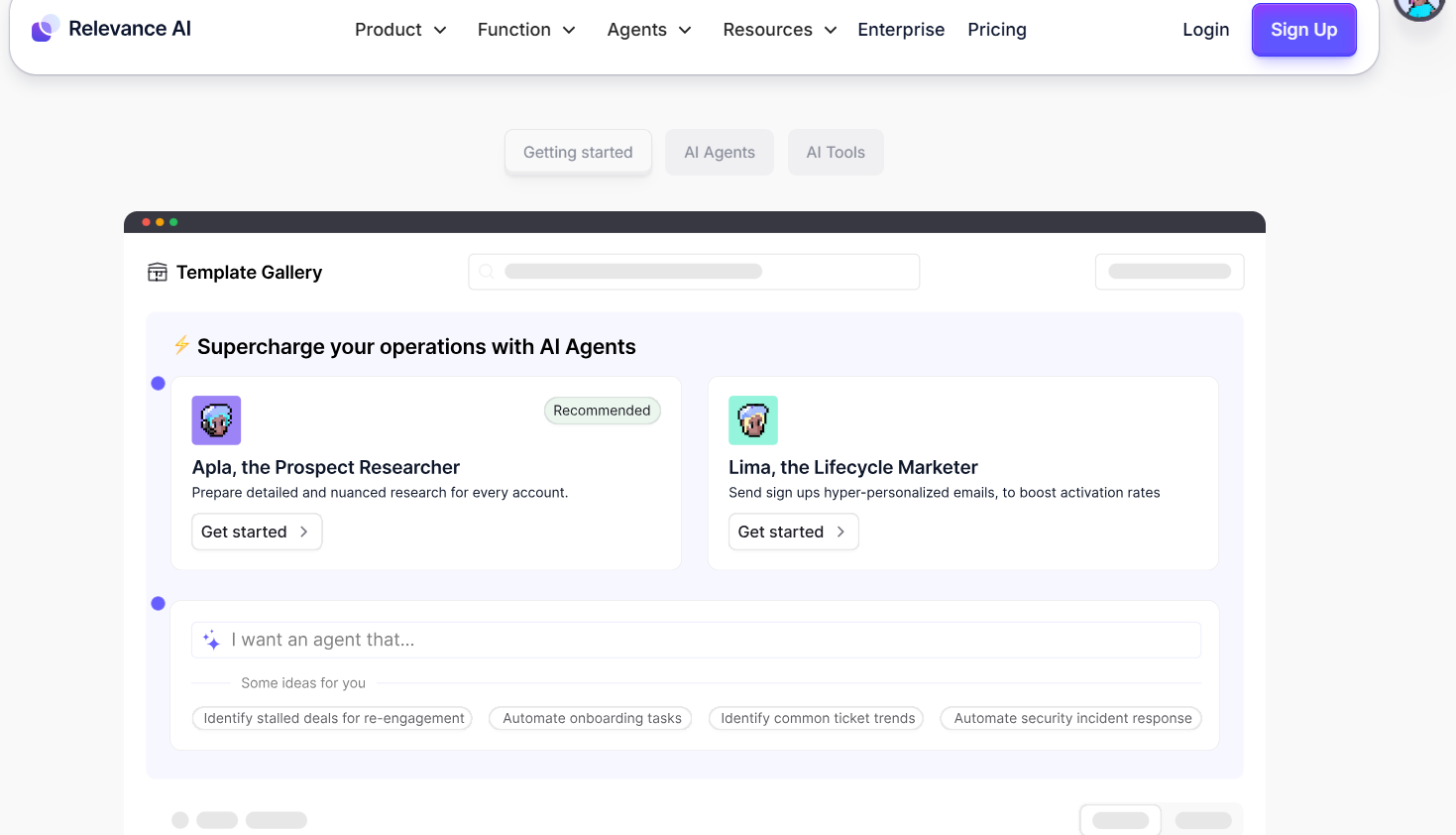Click 'Some ideas for you' label
This screenshot has height=835, width=1456.
[303, 683]
